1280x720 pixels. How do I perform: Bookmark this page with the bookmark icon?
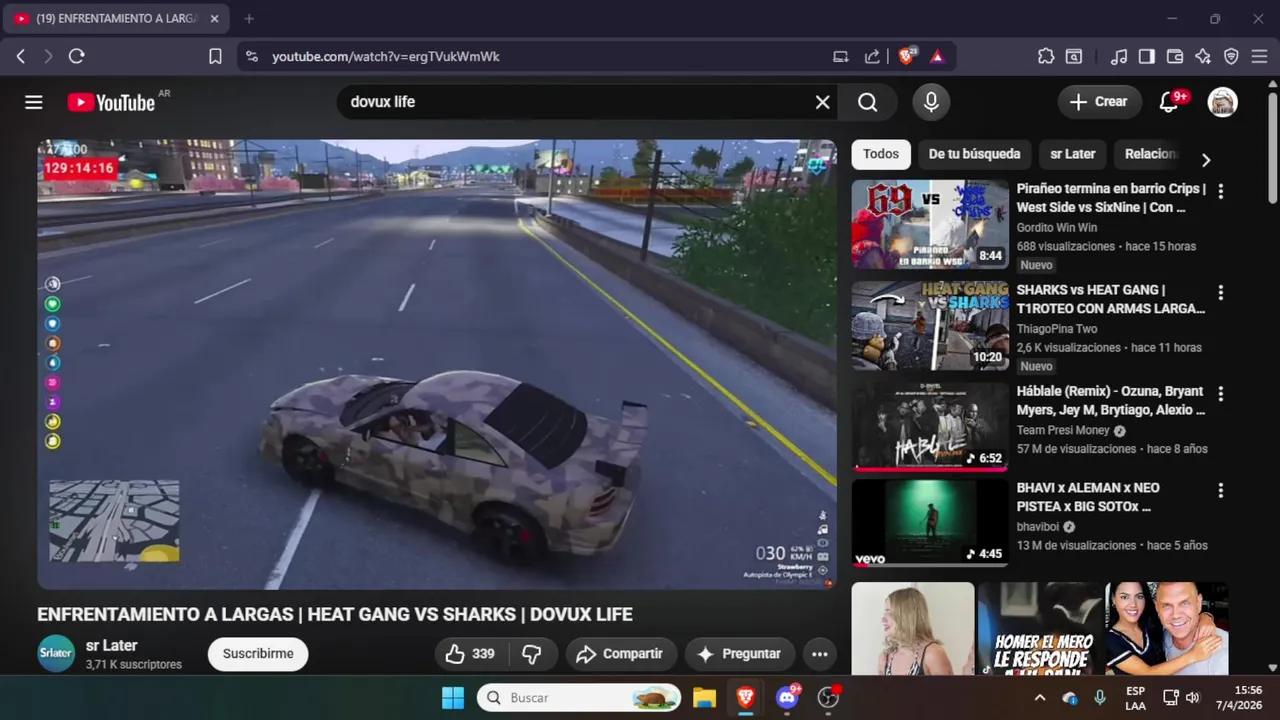pos(215,57)
